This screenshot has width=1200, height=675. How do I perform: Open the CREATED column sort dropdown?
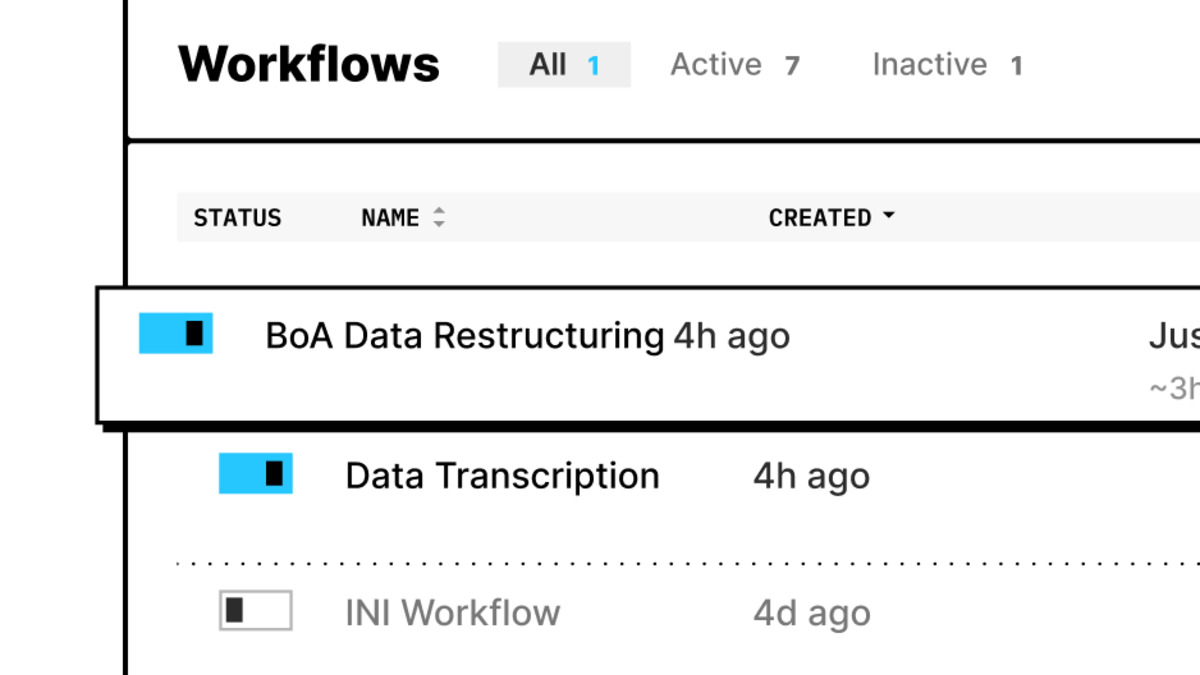point(891,216)
